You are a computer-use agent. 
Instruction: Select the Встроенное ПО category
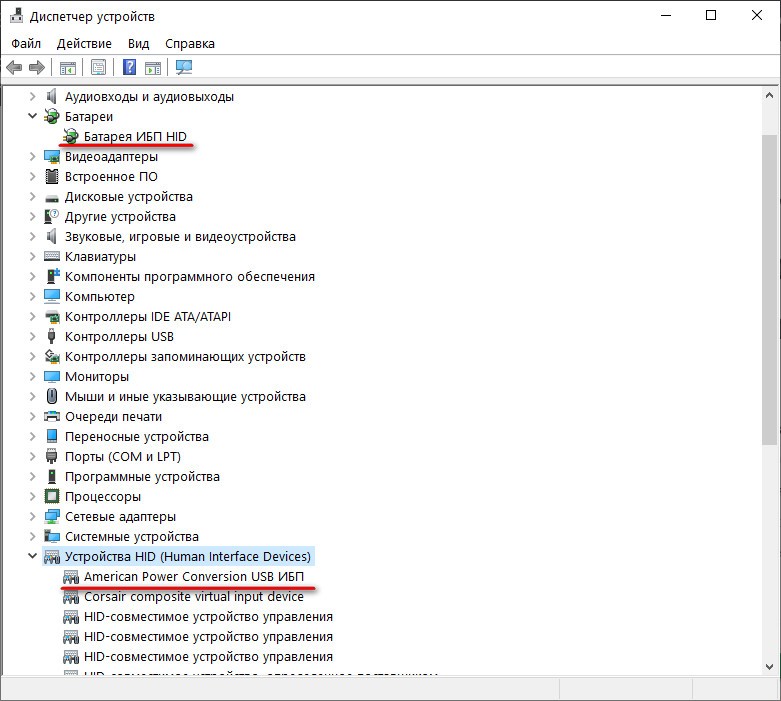click(x=111, y=176)
